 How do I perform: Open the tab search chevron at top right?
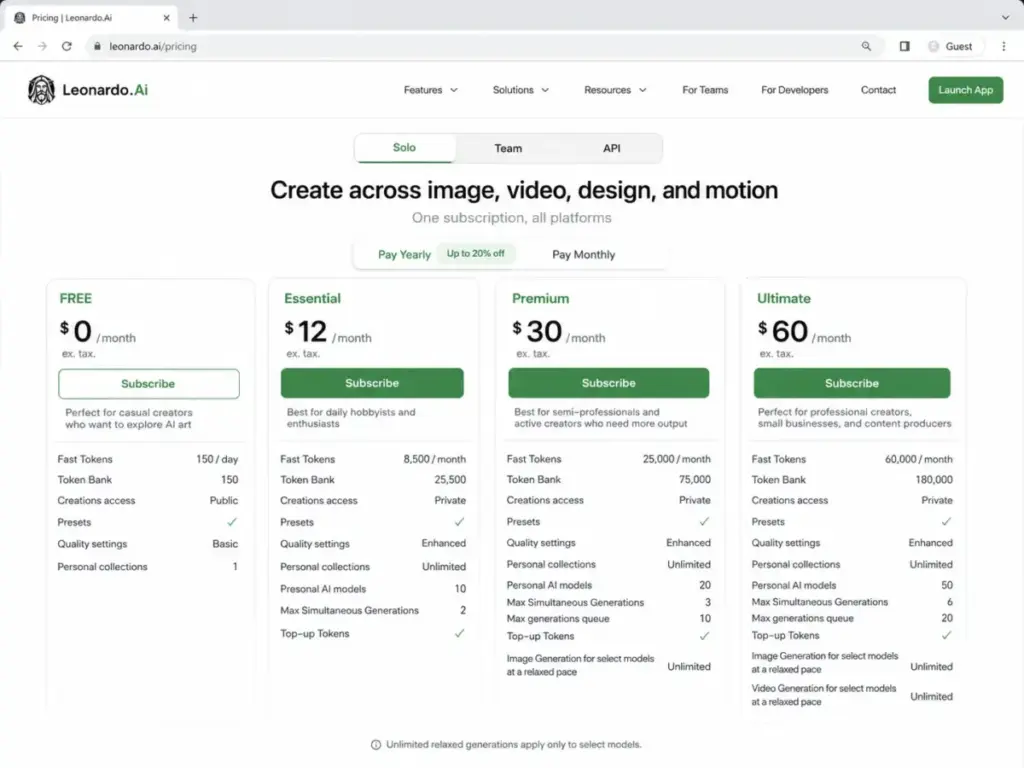pos(1006,18)
